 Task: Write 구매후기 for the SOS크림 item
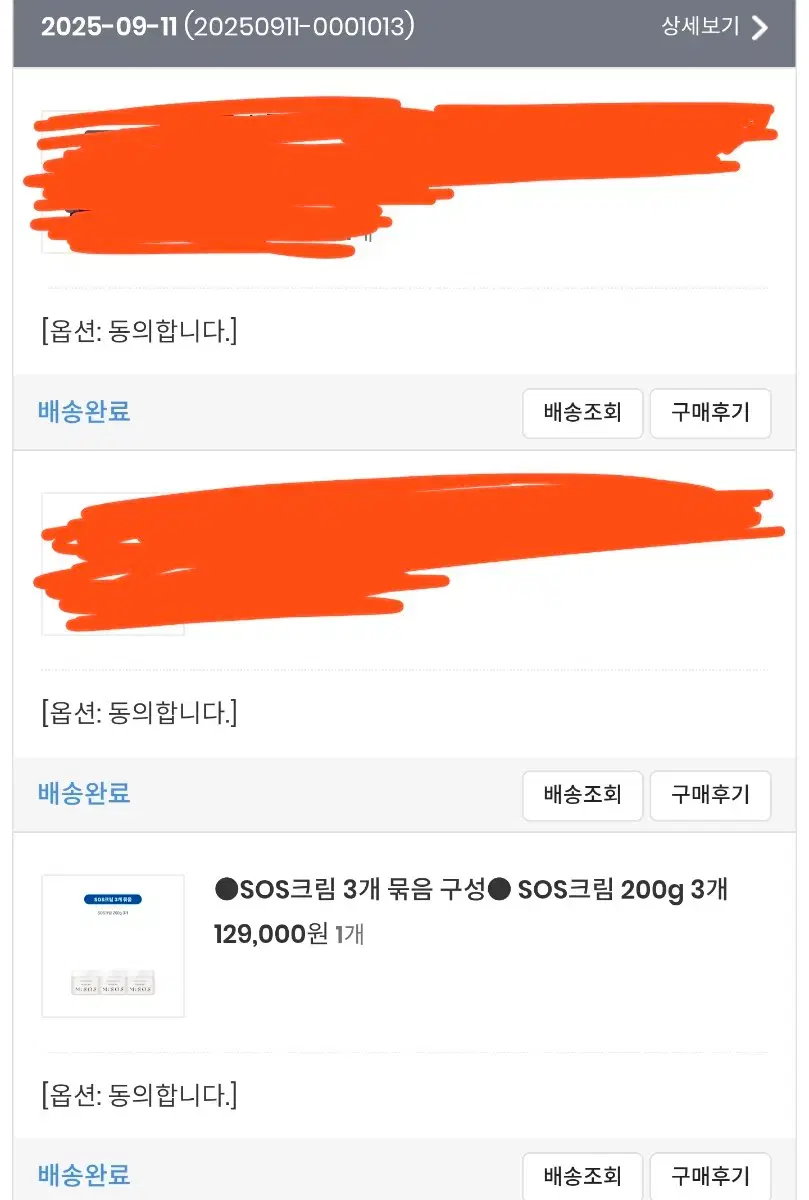pyautogui.click(x=710, y=1176)
